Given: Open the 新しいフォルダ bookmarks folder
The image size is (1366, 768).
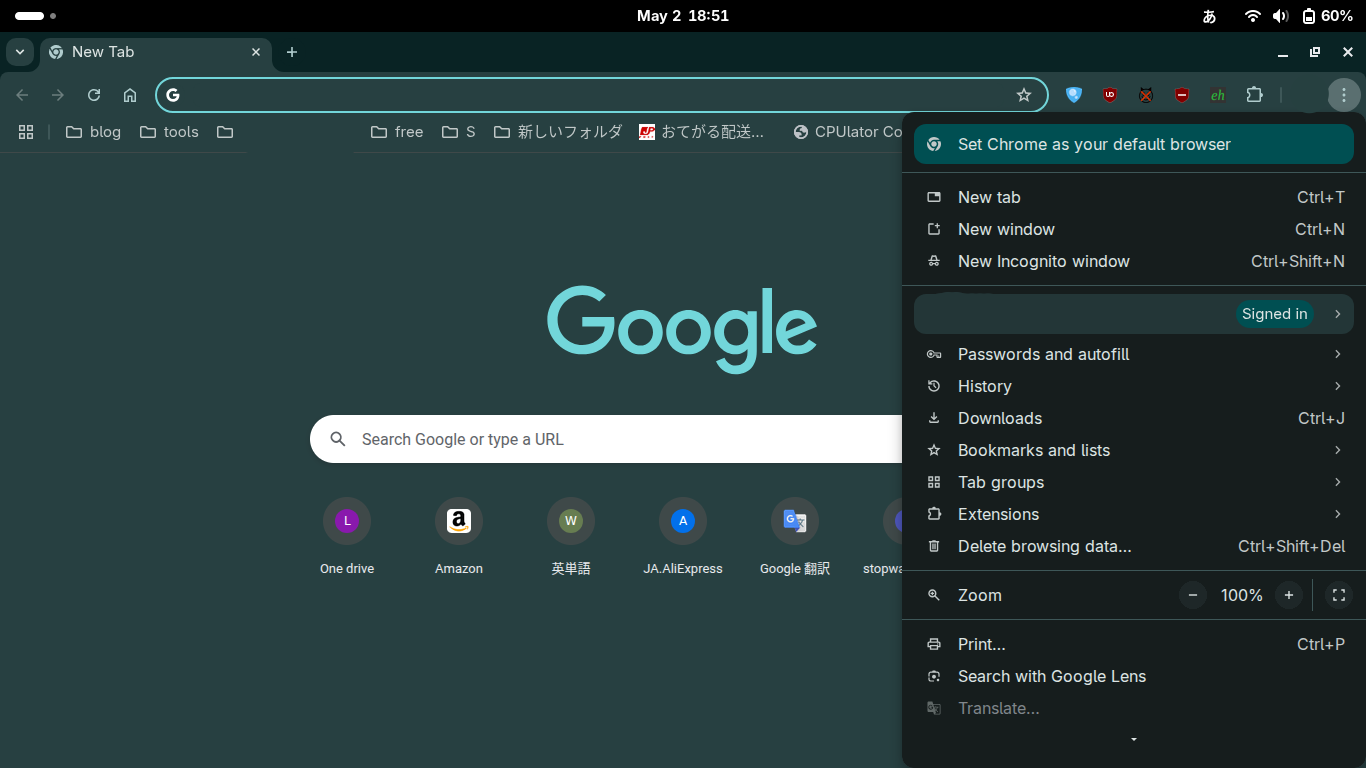Looking at the screenshot, I should pos(558,132).
